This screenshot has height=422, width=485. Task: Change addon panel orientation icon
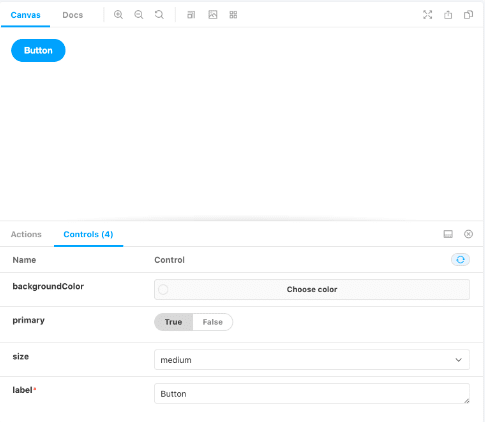coord(448,234)
